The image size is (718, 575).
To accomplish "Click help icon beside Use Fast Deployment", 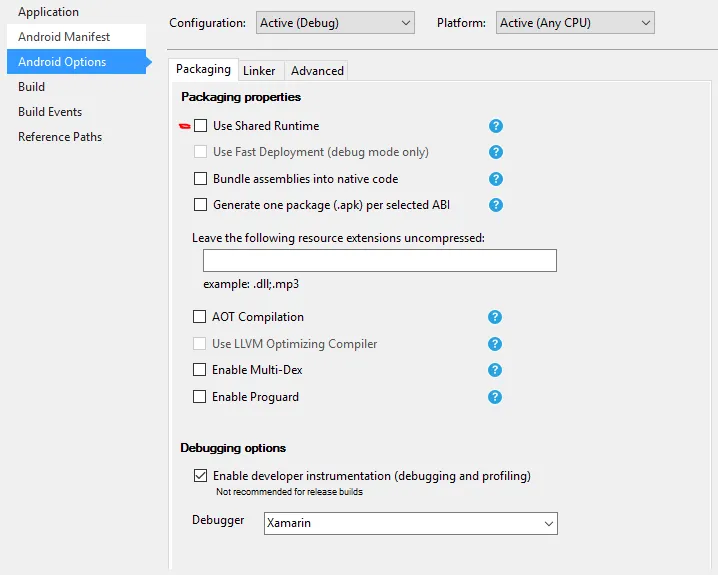I will [495, 152].
